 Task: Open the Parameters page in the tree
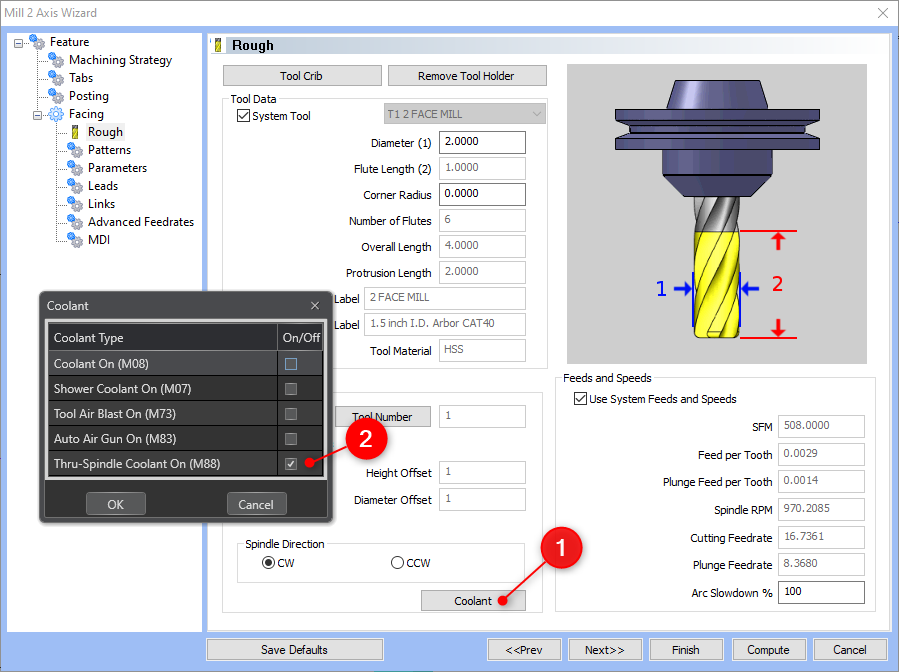point(118,168)
